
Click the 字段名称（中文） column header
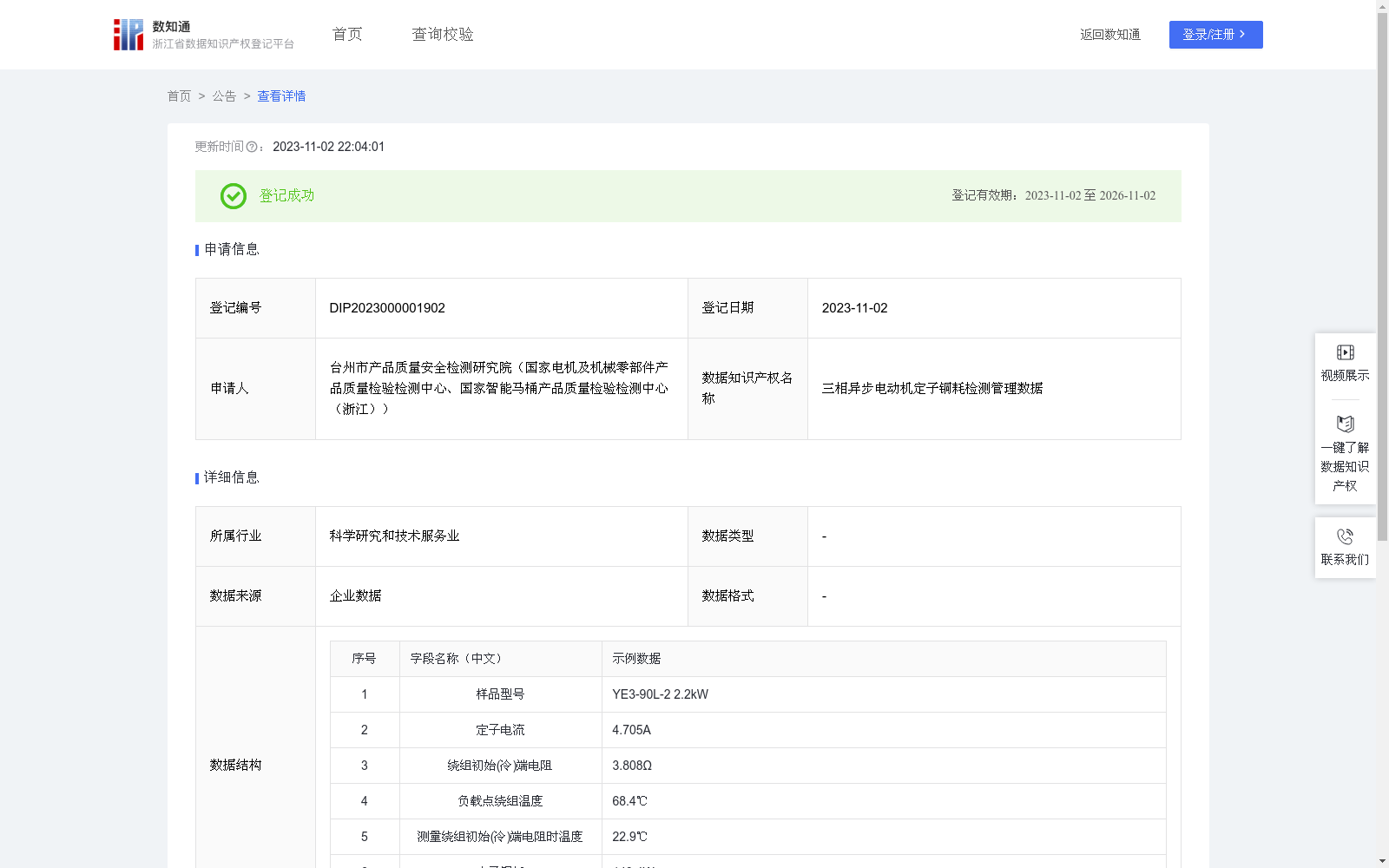click(501, 659)
